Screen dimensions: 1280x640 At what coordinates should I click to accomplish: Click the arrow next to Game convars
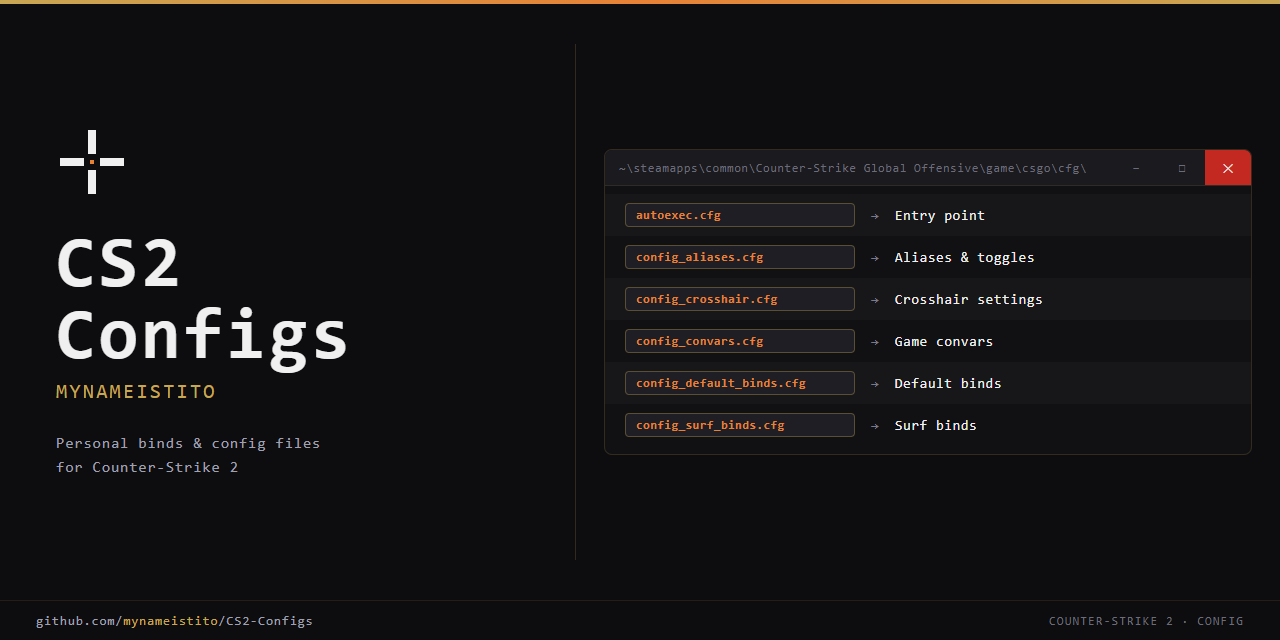[875, 341]
